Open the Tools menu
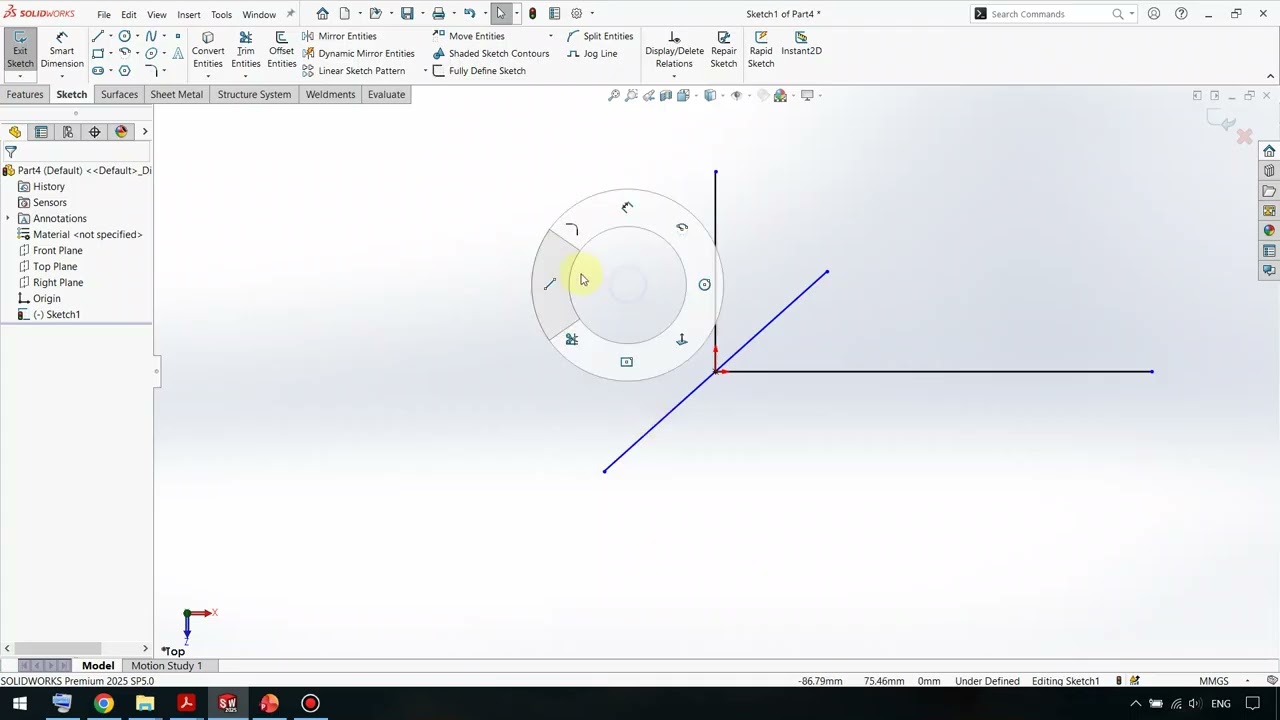 pos(221,15)
